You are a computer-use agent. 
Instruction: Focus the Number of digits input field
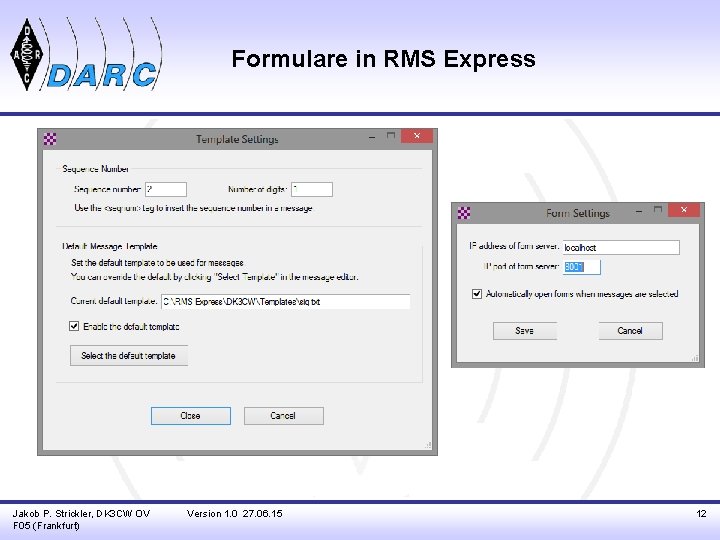coord(312,189)
